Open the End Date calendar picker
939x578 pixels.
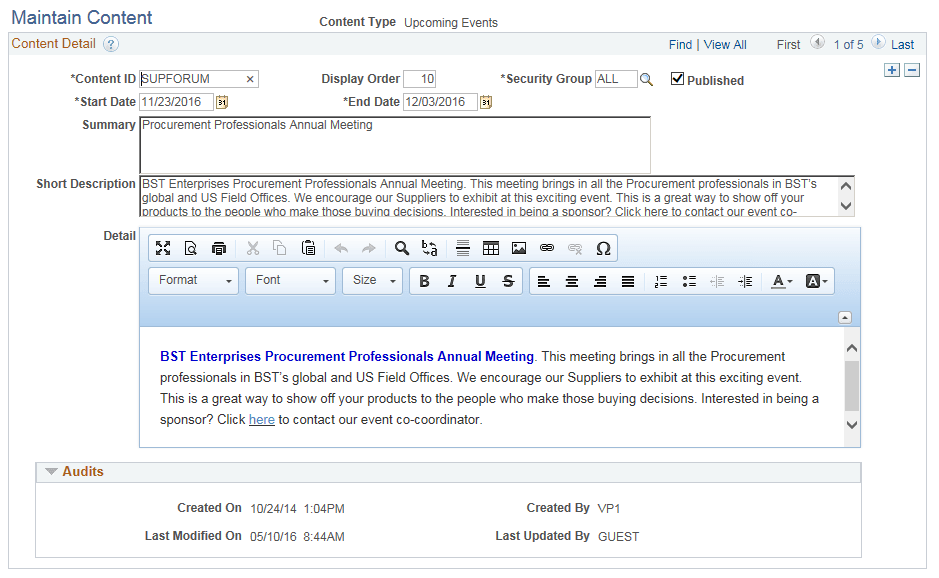(486, 101)
